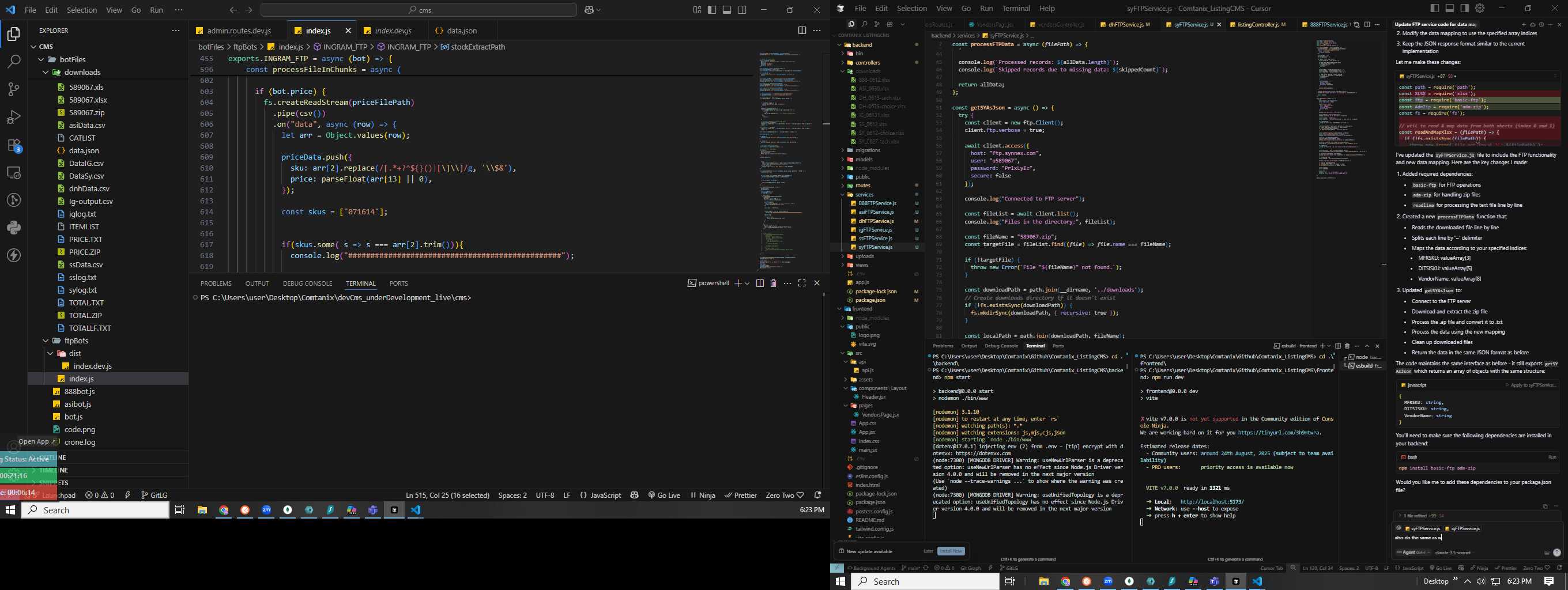Click Cursor chat message input field
The height and width of the screenshot is (590, 1568).
click(x=1476, y=538)
